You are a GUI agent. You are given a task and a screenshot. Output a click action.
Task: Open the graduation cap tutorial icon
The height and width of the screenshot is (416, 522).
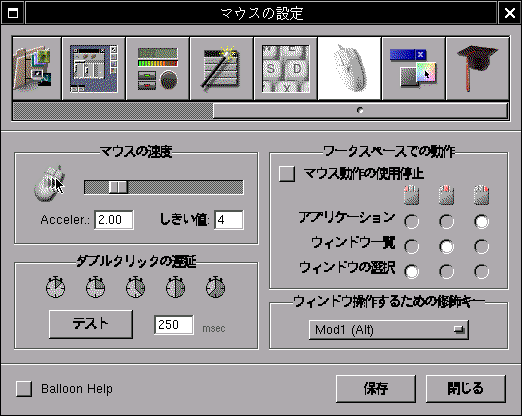point(477,68)
